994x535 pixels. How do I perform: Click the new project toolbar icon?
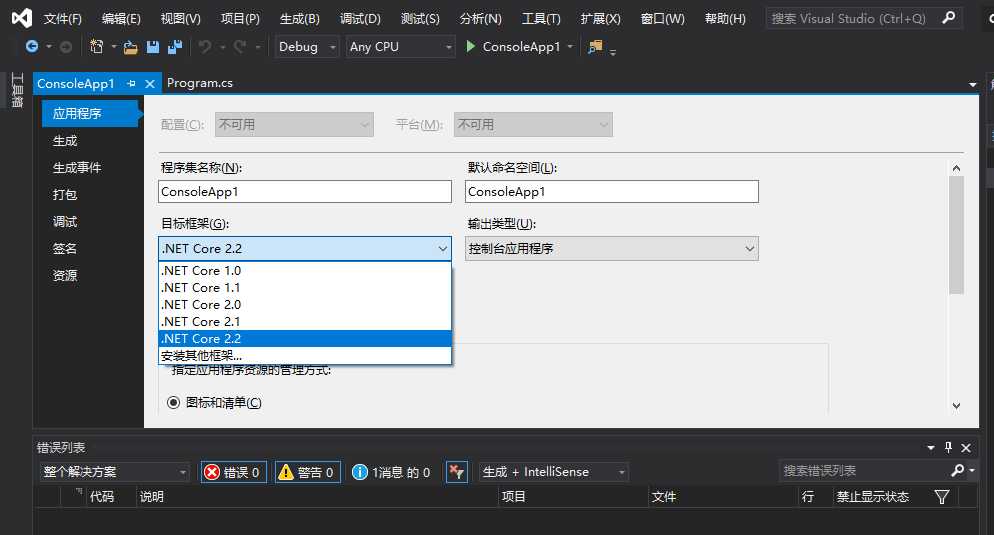pos(97,46)
